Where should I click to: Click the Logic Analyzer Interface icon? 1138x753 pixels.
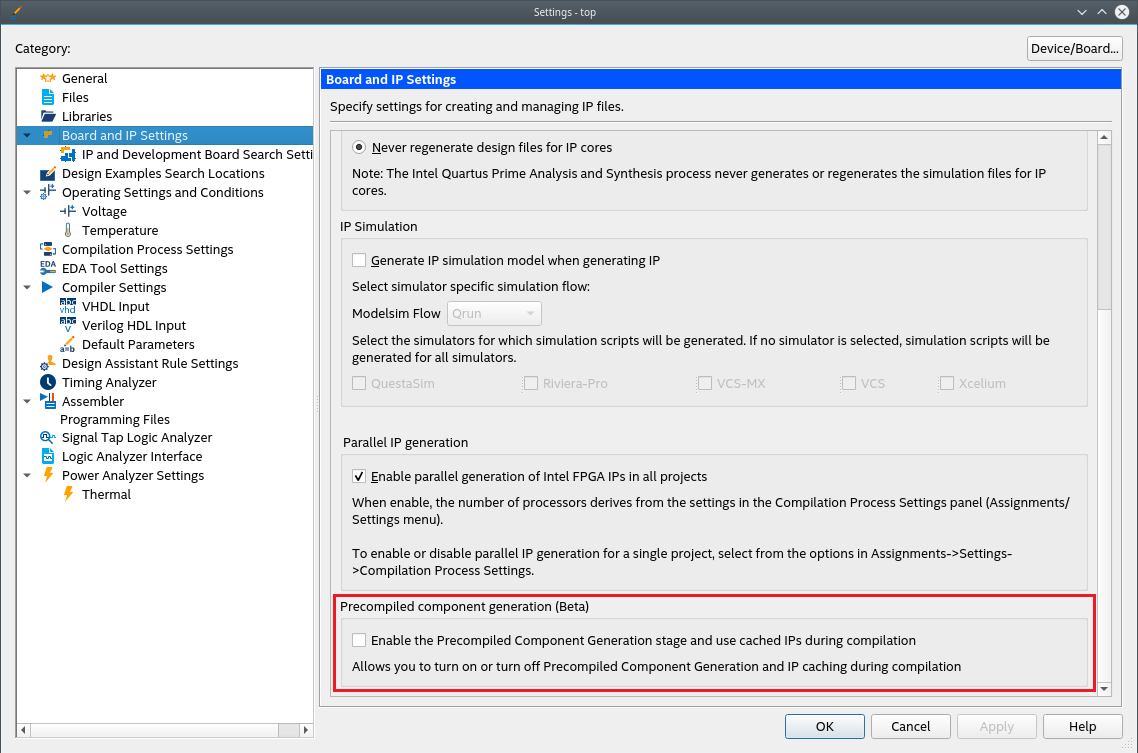48,456
